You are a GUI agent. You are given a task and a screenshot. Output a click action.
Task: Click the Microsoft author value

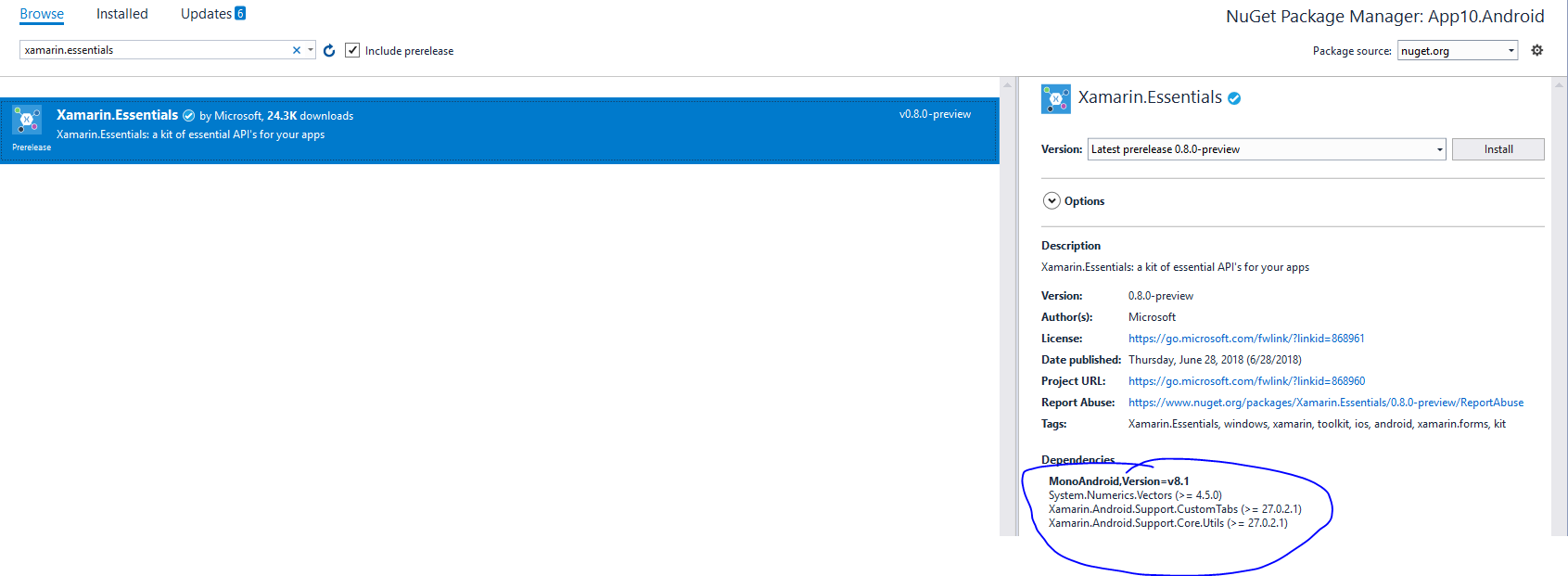(x=1152, y=317)
